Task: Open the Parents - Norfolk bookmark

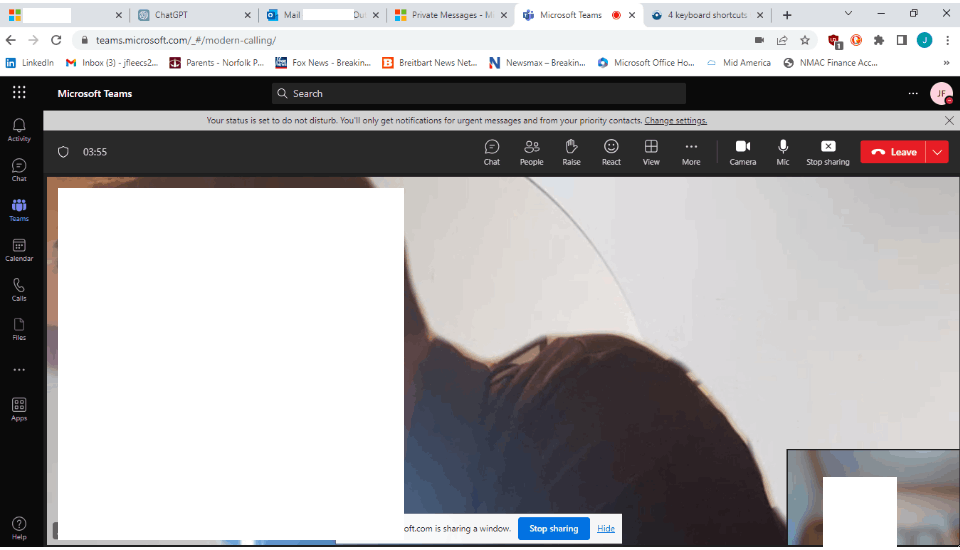Action: click(x=217, y=62)
